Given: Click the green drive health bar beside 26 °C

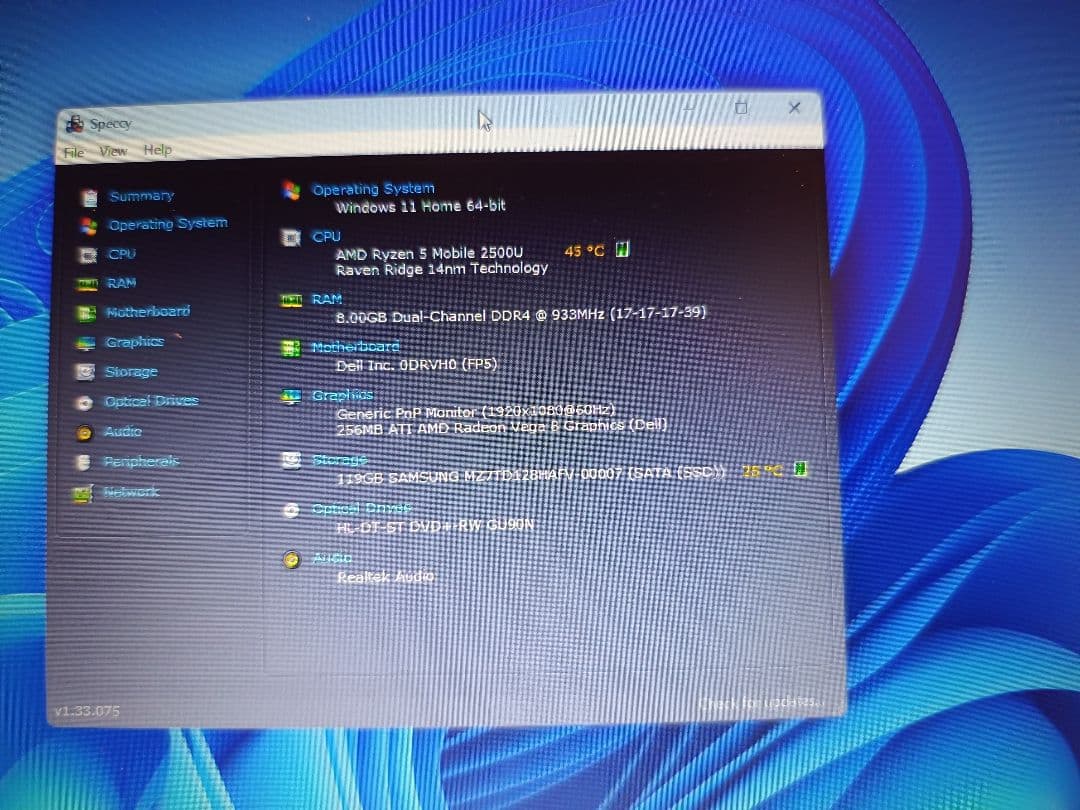Looking at the screenshot, I should pos(800,469).
